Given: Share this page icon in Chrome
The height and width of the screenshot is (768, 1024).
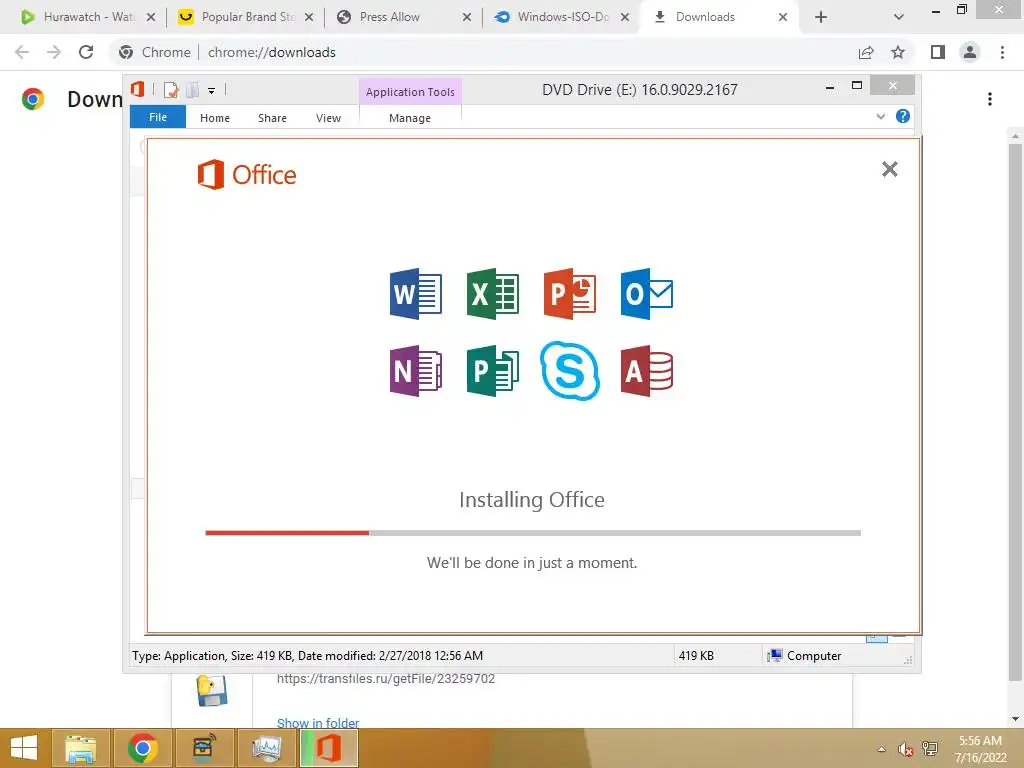Looking at the screenshot, I should tap(866, 52).
